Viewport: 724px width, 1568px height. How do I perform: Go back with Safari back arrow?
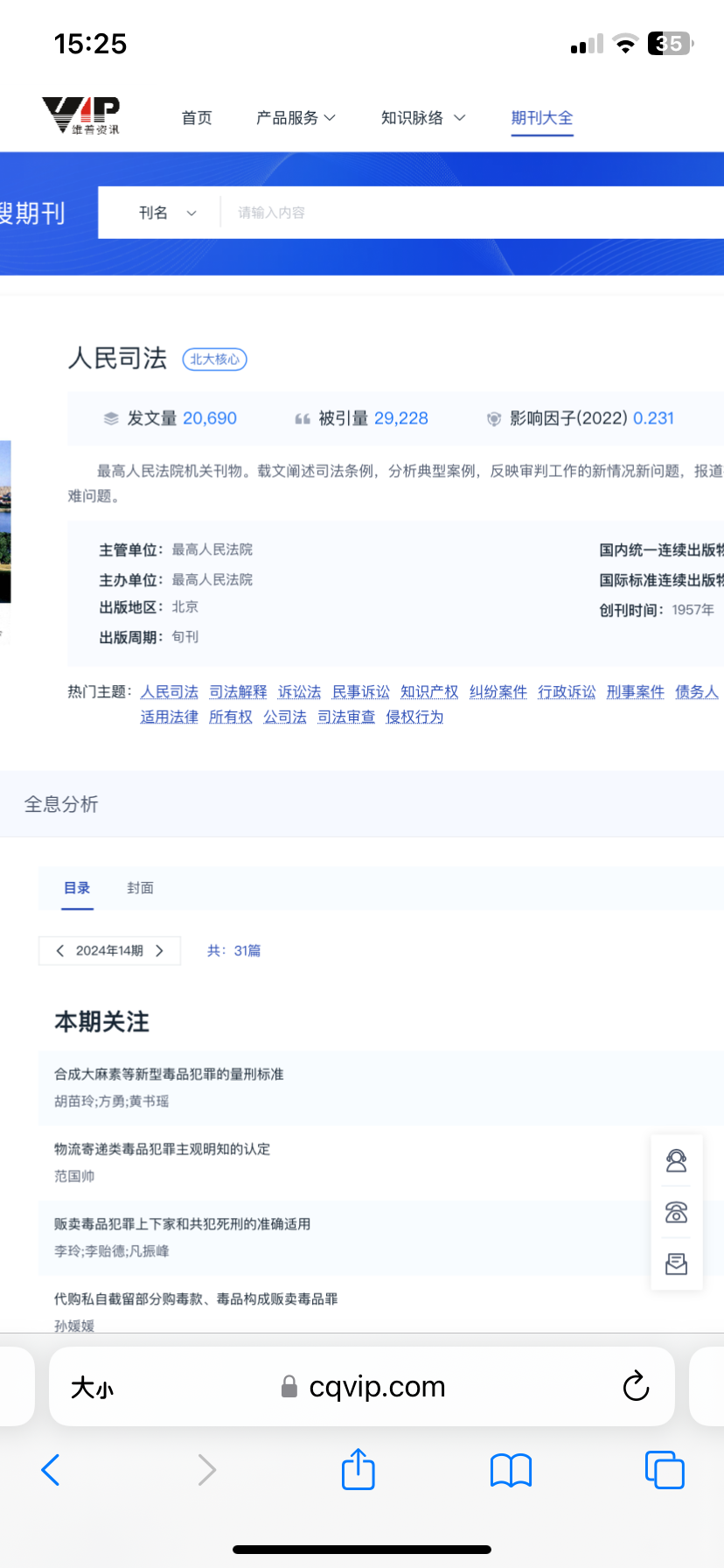click(51, 1470)
